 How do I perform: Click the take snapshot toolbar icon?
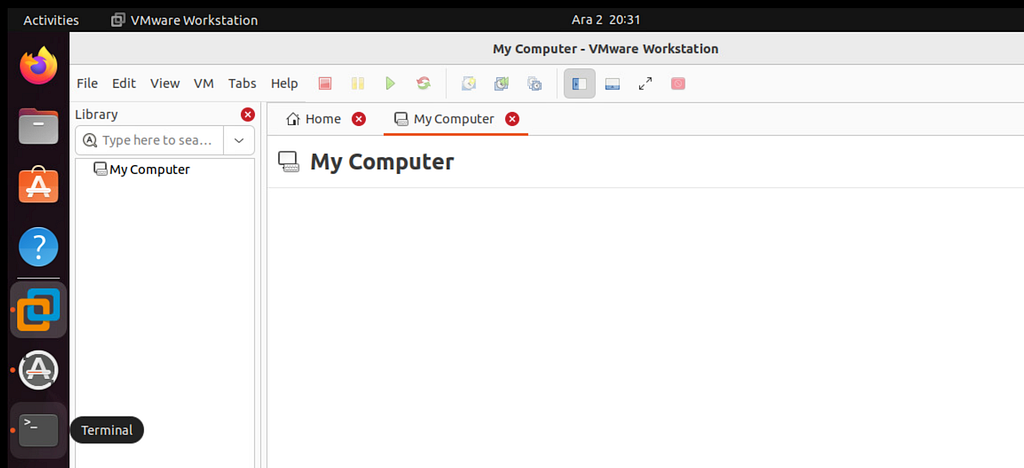(468, 84)
